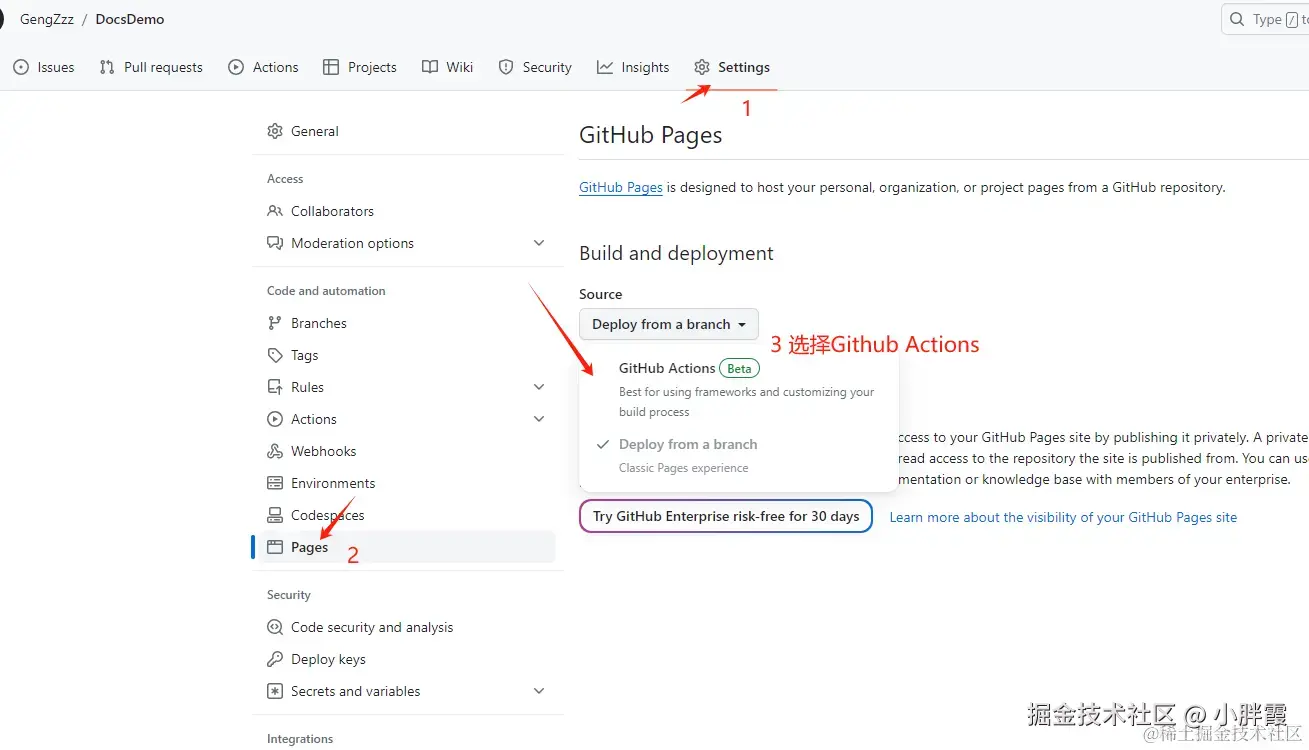
Task: Select Tags in settings sidebar
Action: (407, 355)
